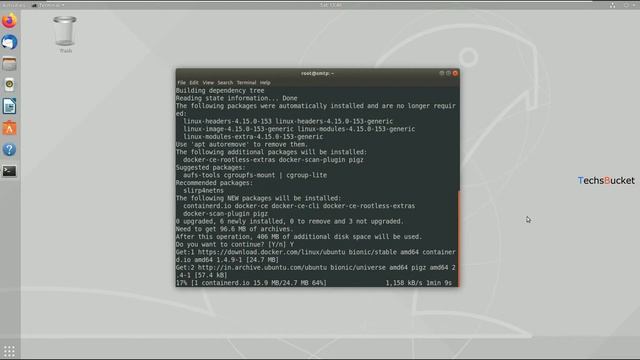The width and height of the screenshot is (640, 360).
Task: Open Activities overview in top bar
Action: 14,5
